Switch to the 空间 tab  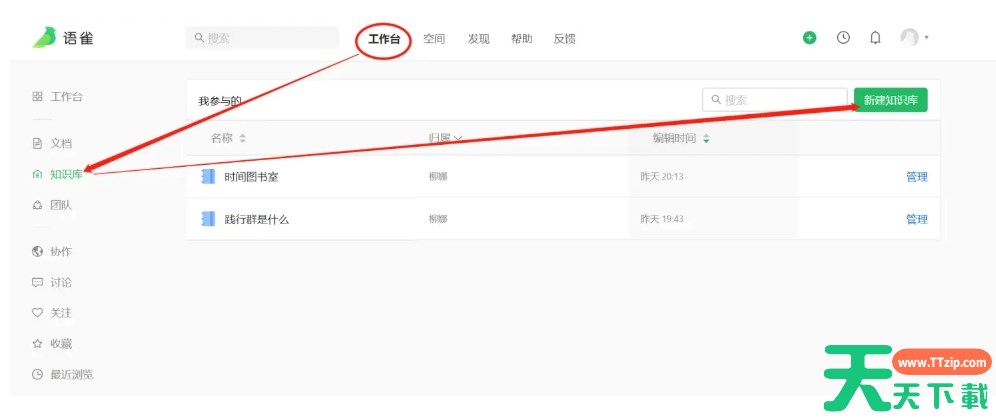pyautogui.click(x=434, y=39)
